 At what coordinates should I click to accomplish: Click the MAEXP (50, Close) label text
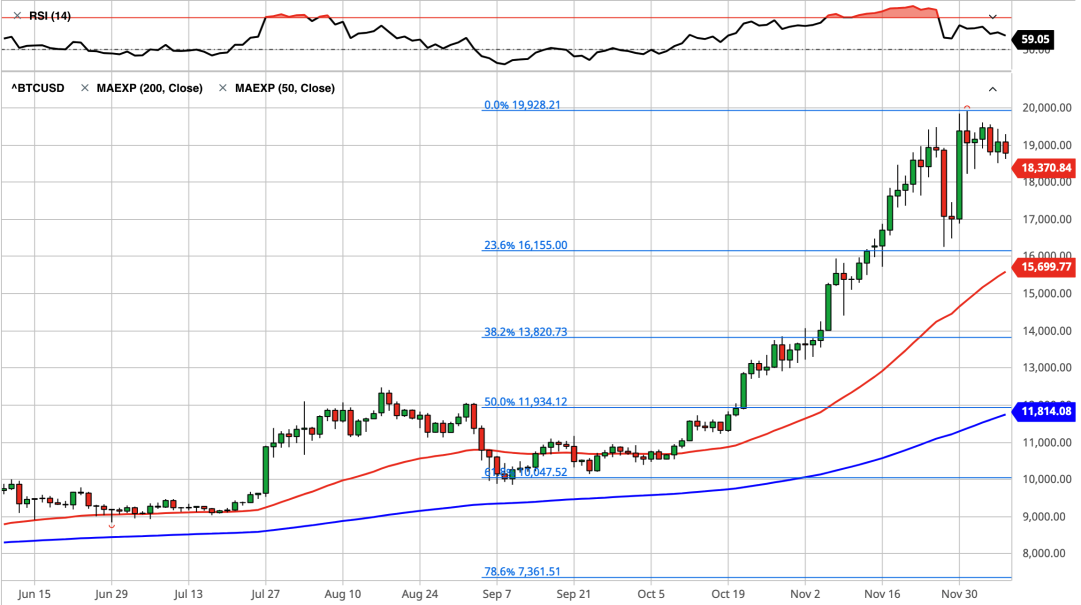click(x=284, y=88)
